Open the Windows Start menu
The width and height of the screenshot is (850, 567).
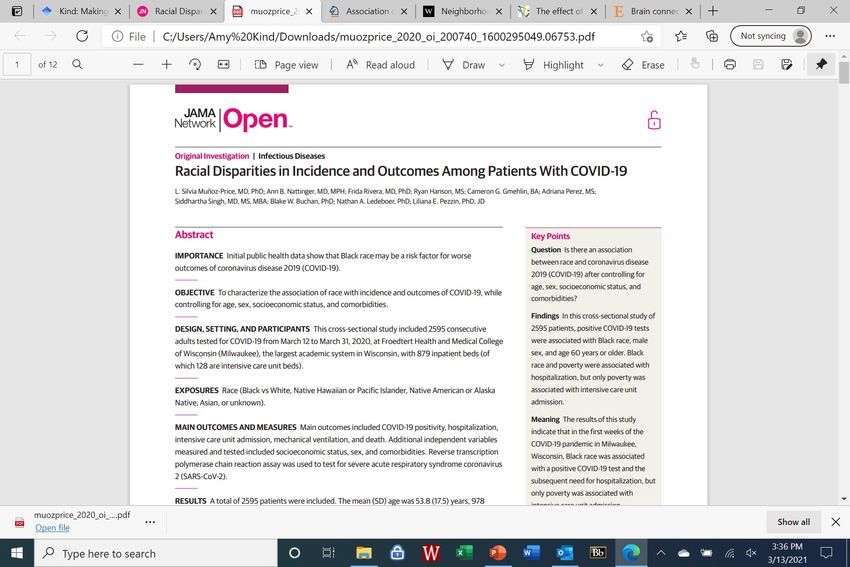click(x=17, y=553)
